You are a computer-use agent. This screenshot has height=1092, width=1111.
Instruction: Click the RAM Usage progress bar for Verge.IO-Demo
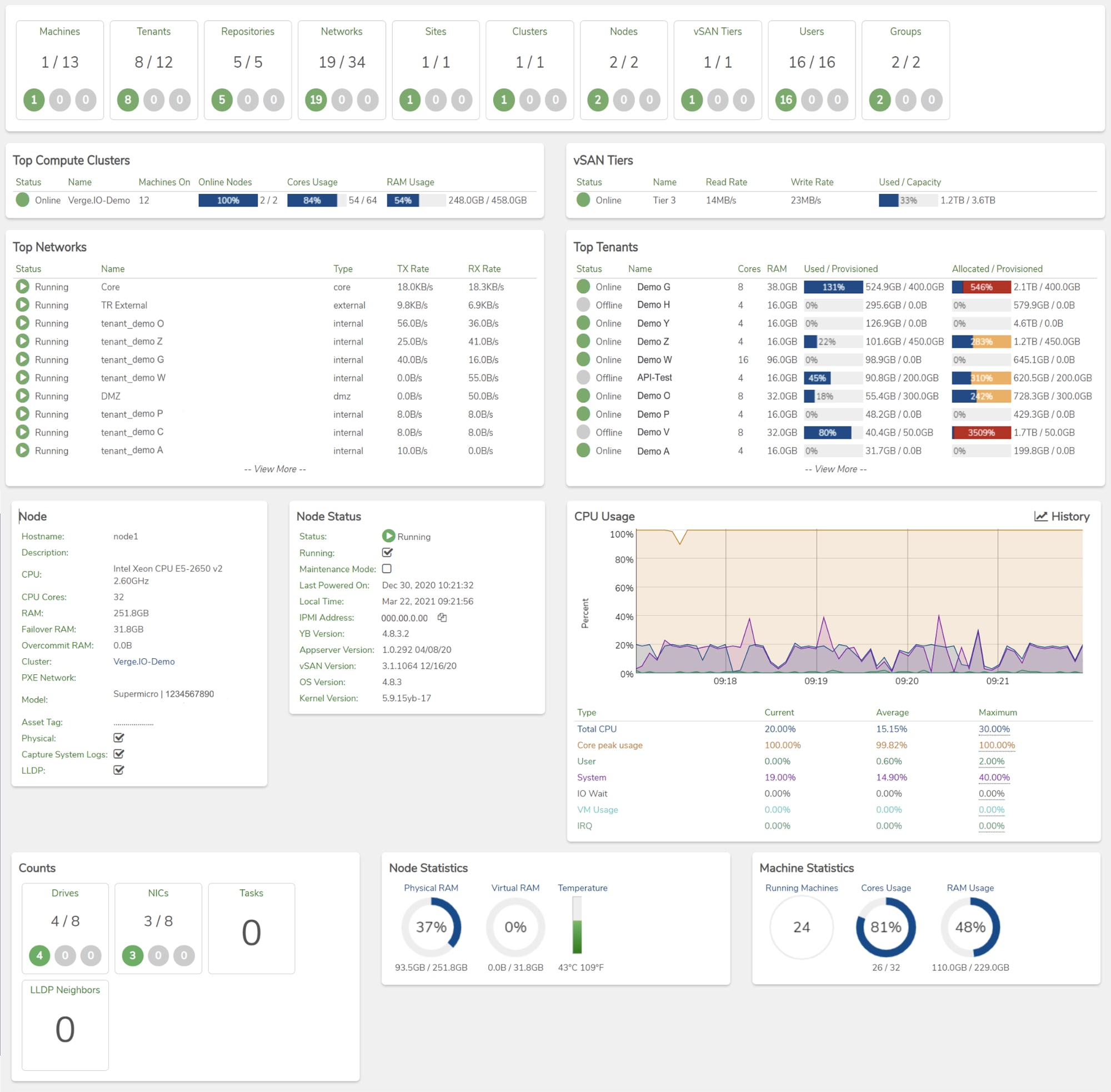[417, 200]
